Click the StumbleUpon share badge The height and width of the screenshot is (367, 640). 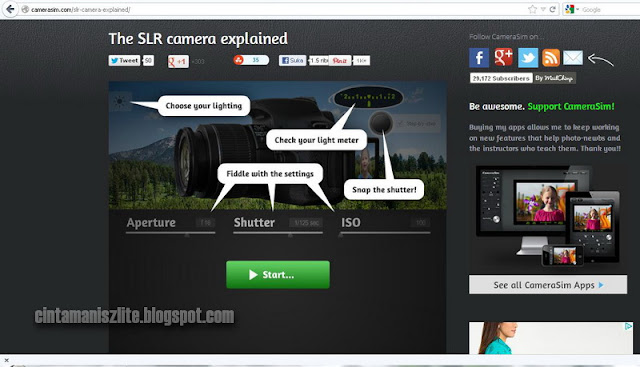pos(251,60)
